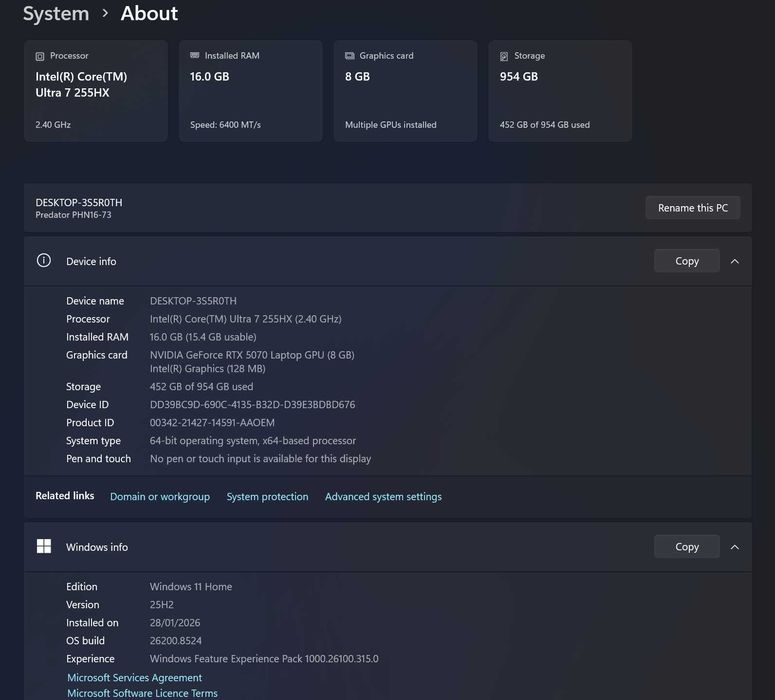Select Edition value Windows 11 Home
This screenshot has height=700, width=775.
(191, 587)
